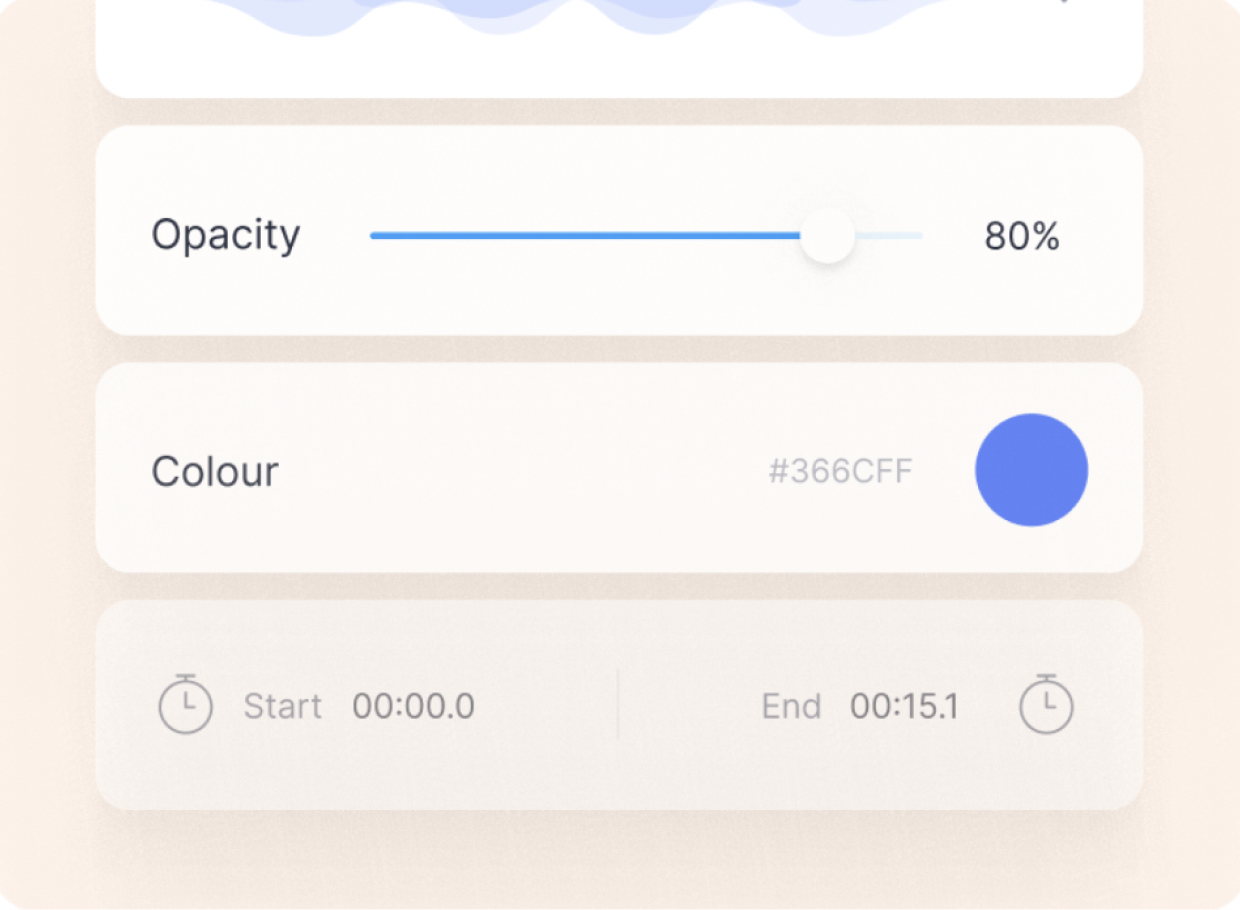Image resolution: width=1240 pixels, height=910 pixels.
Task: Set the End time 00:15.1 field
Action: coord(904,707)
